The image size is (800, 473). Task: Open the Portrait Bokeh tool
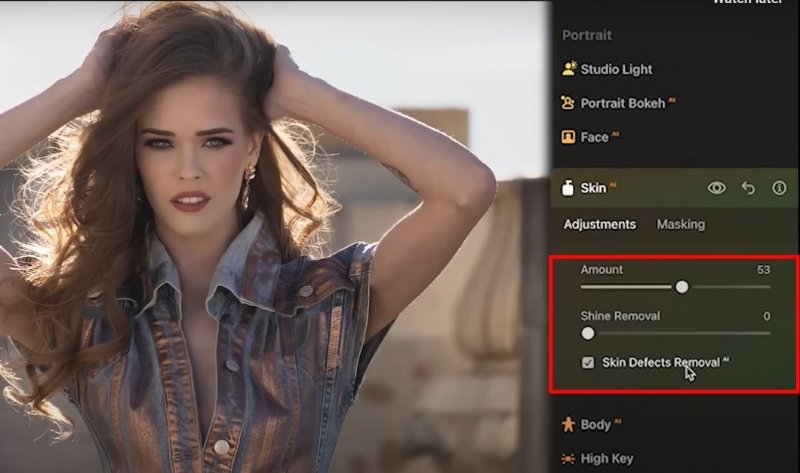click(x=618, y=103)
